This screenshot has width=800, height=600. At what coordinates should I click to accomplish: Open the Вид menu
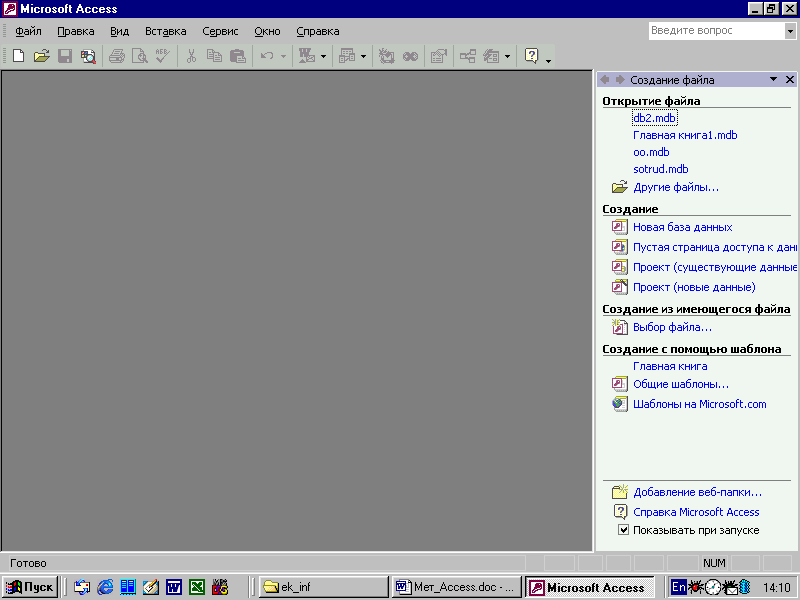[x=119, y=31]
